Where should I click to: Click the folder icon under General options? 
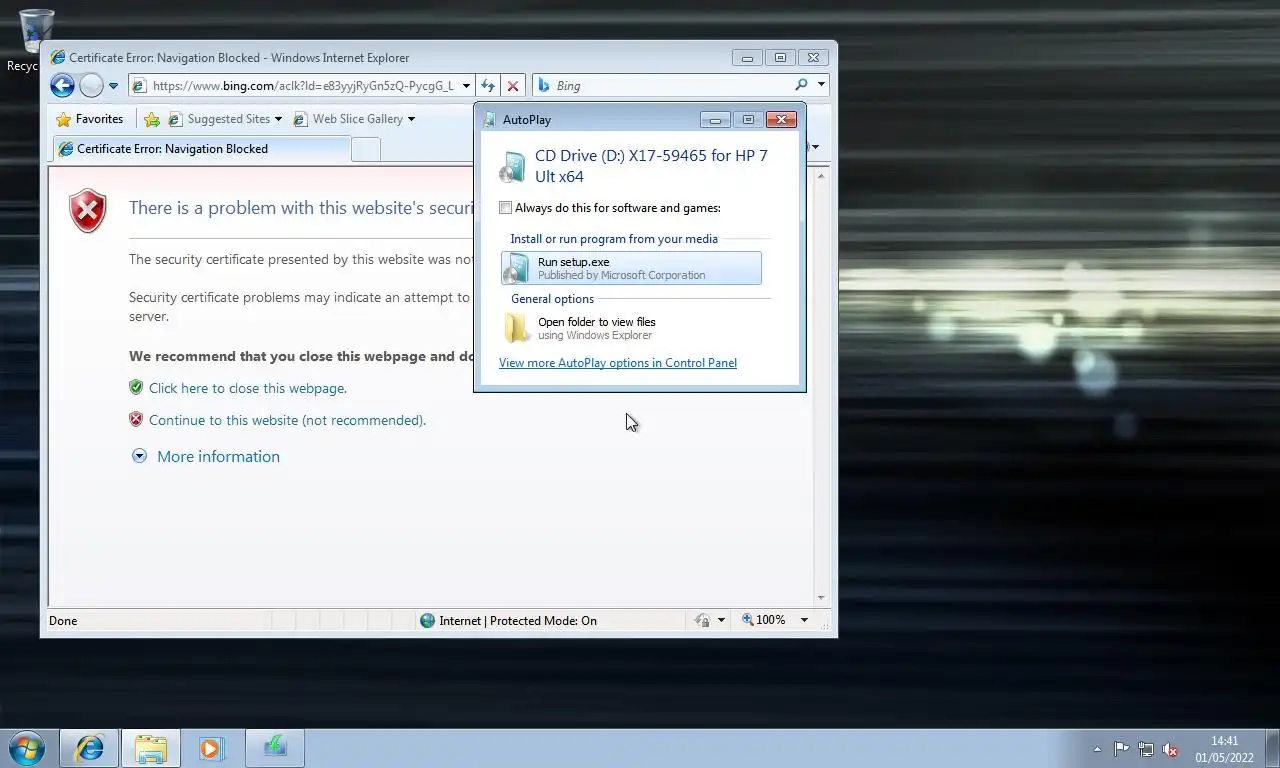tap(517, 328)
